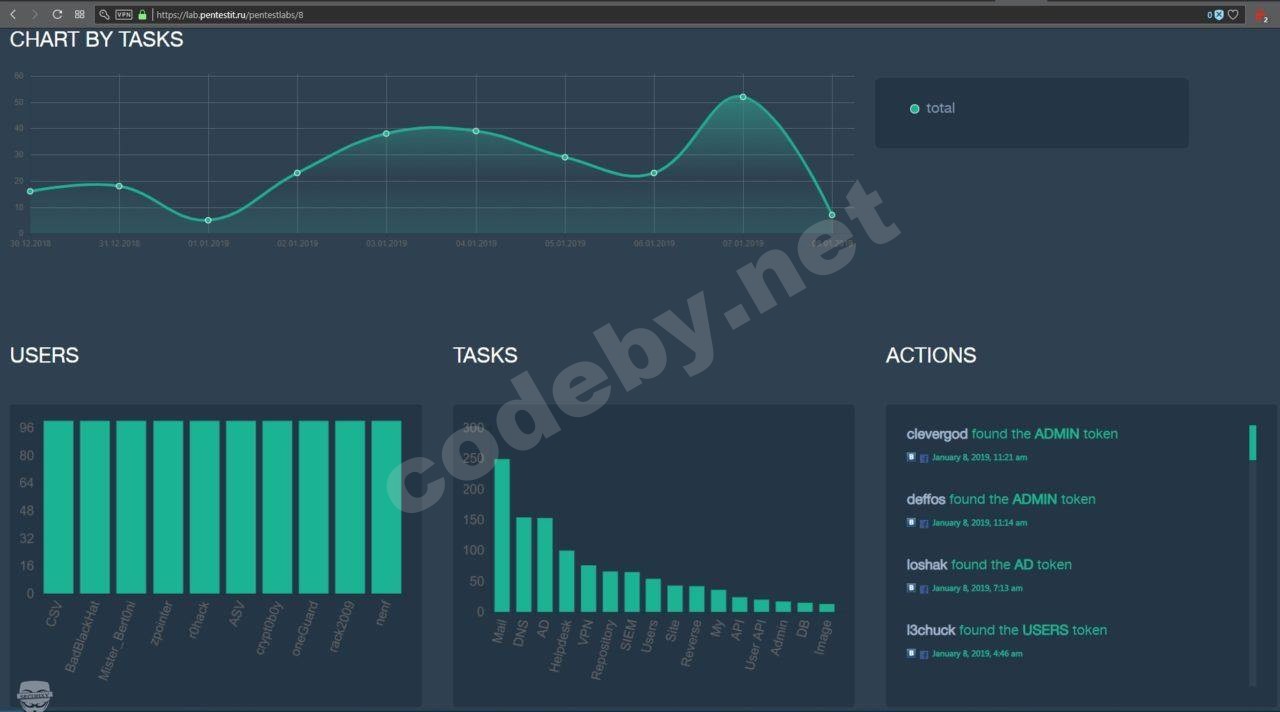1280x712 pixels.
Task: Click the zpointer bar in Users chart
Action: click(x=168, y=507)
